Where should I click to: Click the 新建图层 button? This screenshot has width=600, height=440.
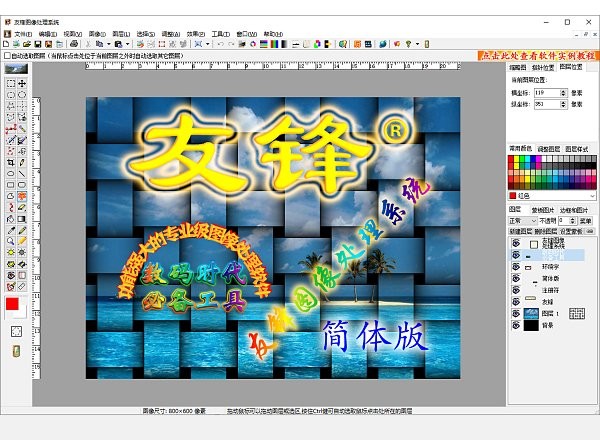[520, 229]
